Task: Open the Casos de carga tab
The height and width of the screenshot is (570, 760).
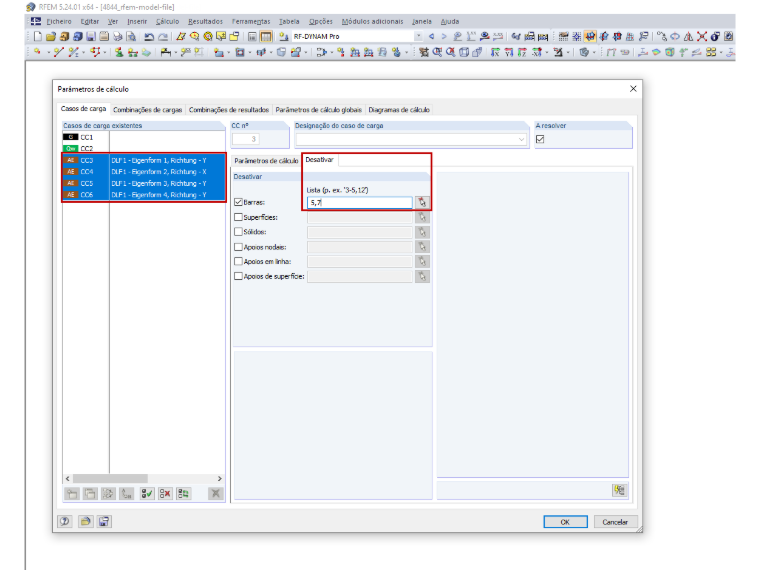Action: [83, 109]
